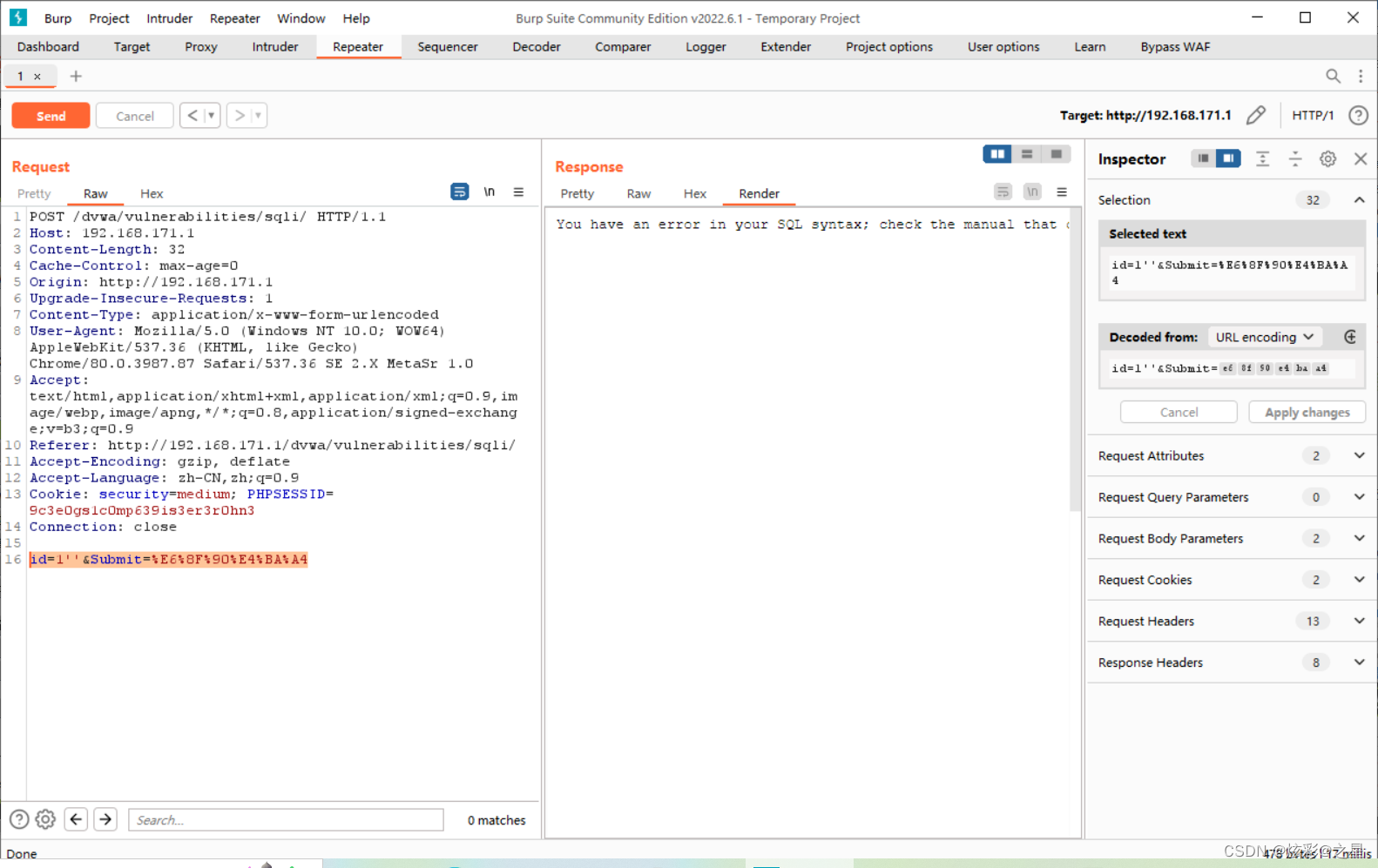Select request Hex view tab
Screen dimensions: 1378x868
[x=152, y=193]
